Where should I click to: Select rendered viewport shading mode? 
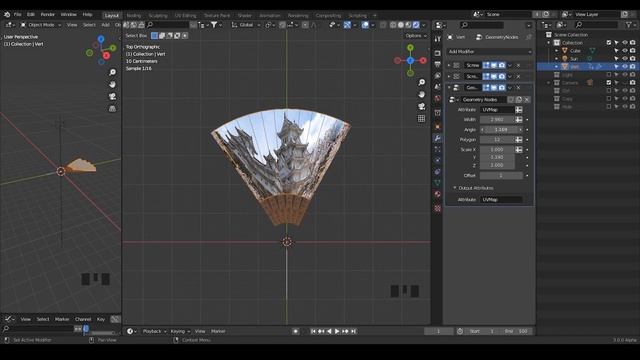(416, 25)
